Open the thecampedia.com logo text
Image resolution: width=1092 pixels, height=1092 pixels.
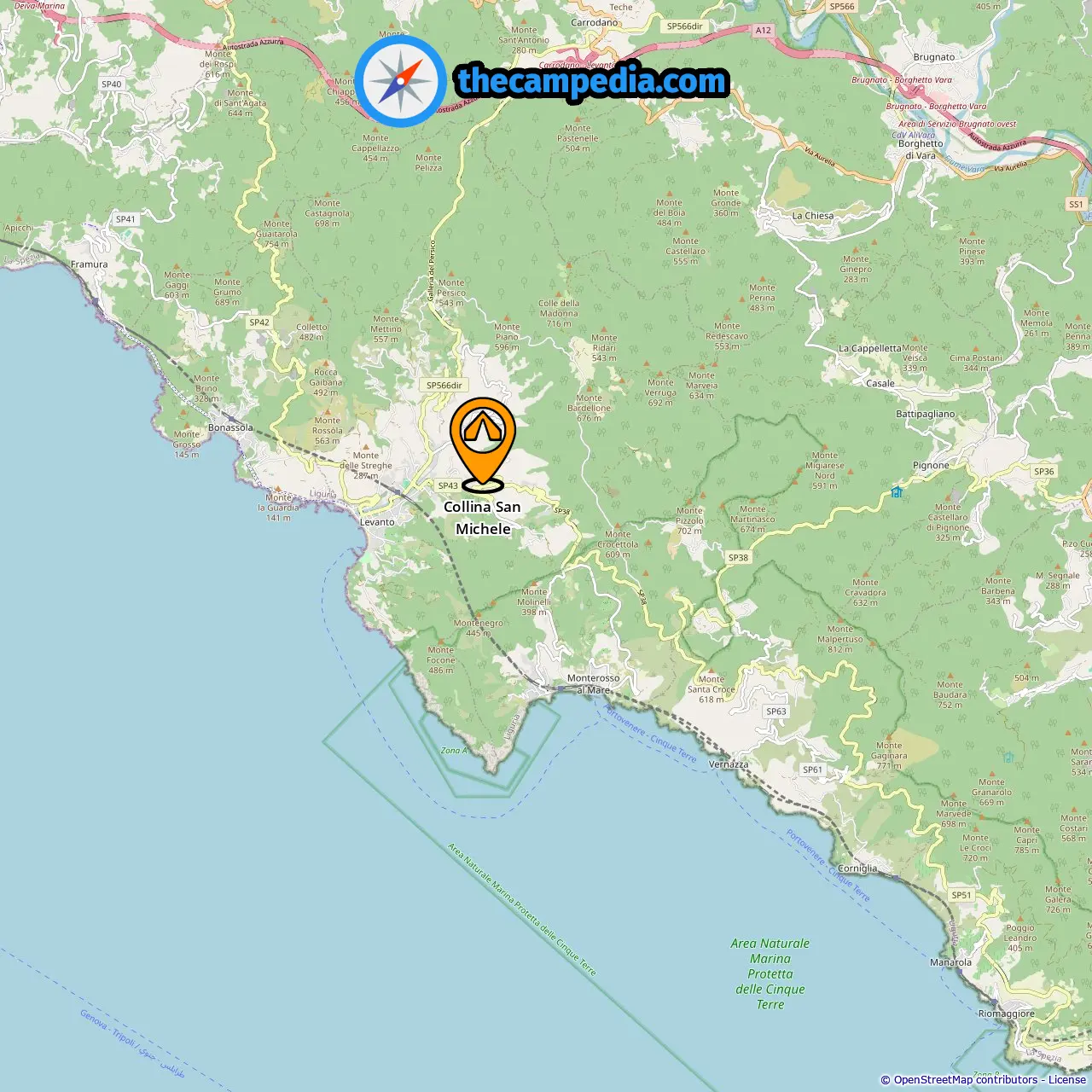[592, 81]
